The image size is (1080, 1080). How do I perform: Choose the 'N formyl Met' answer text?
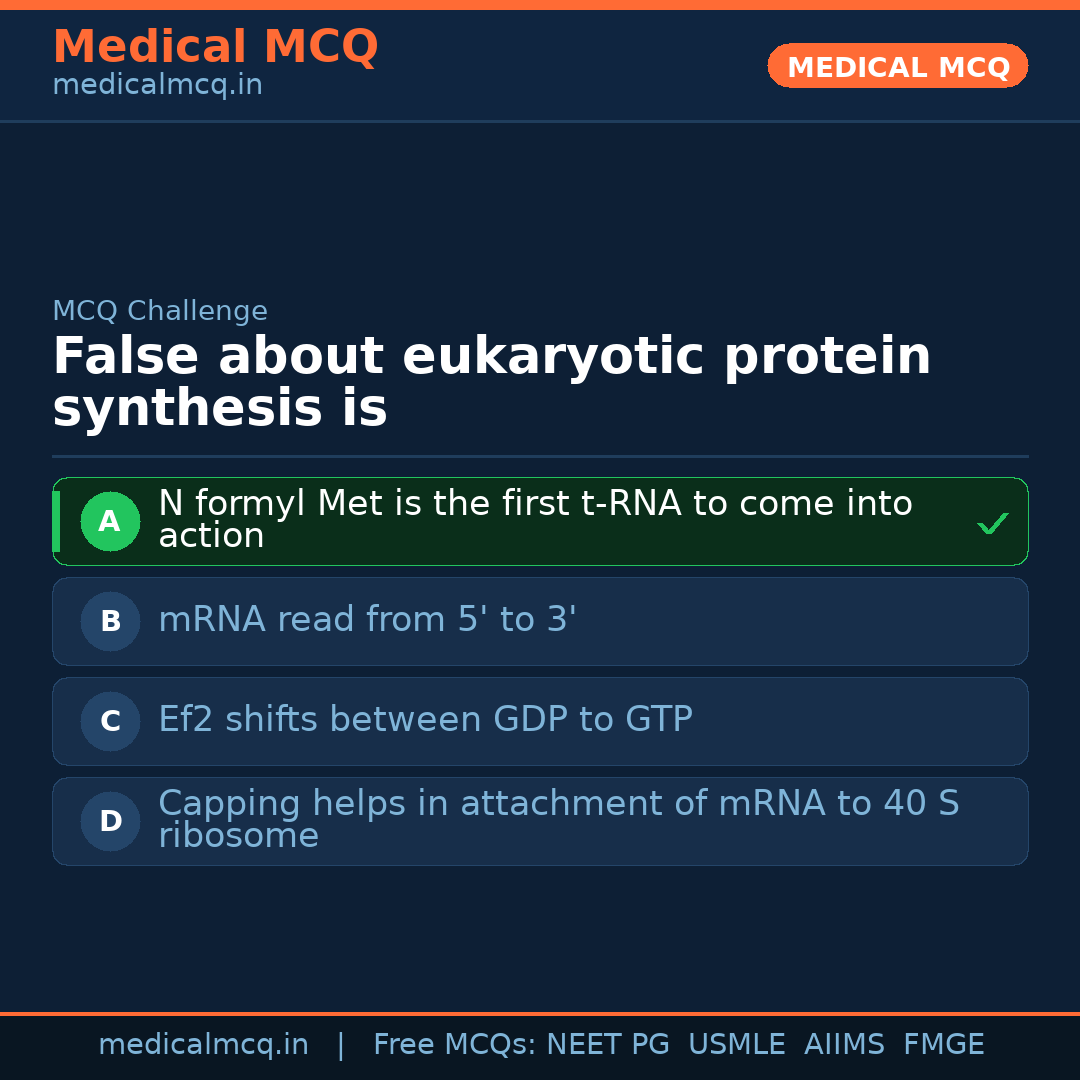pyautogui.click(x=535, y=519)
